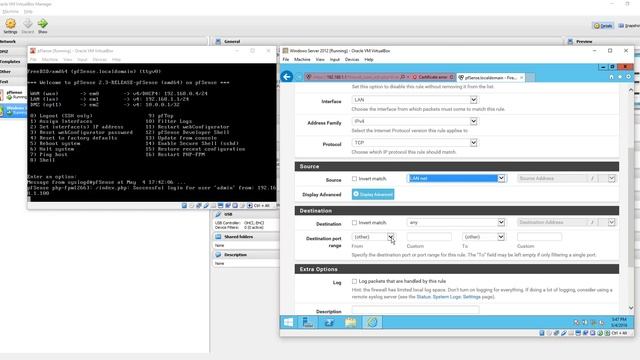Image resolution: width=640 pixels, height=360 pixels.
Task: Follow the Status: System Logs: Settings link
Action: 449,297
